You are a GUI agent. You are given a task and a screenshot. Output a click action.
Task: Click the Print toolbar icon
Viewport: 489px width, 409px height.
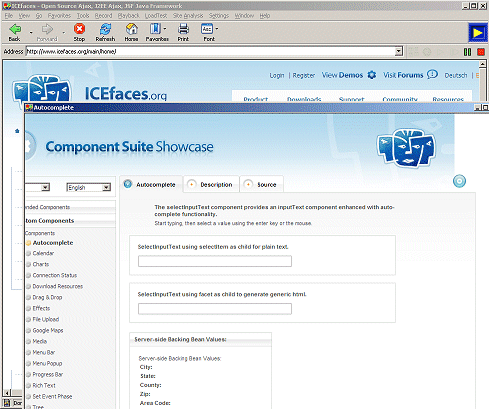(183, 29)
